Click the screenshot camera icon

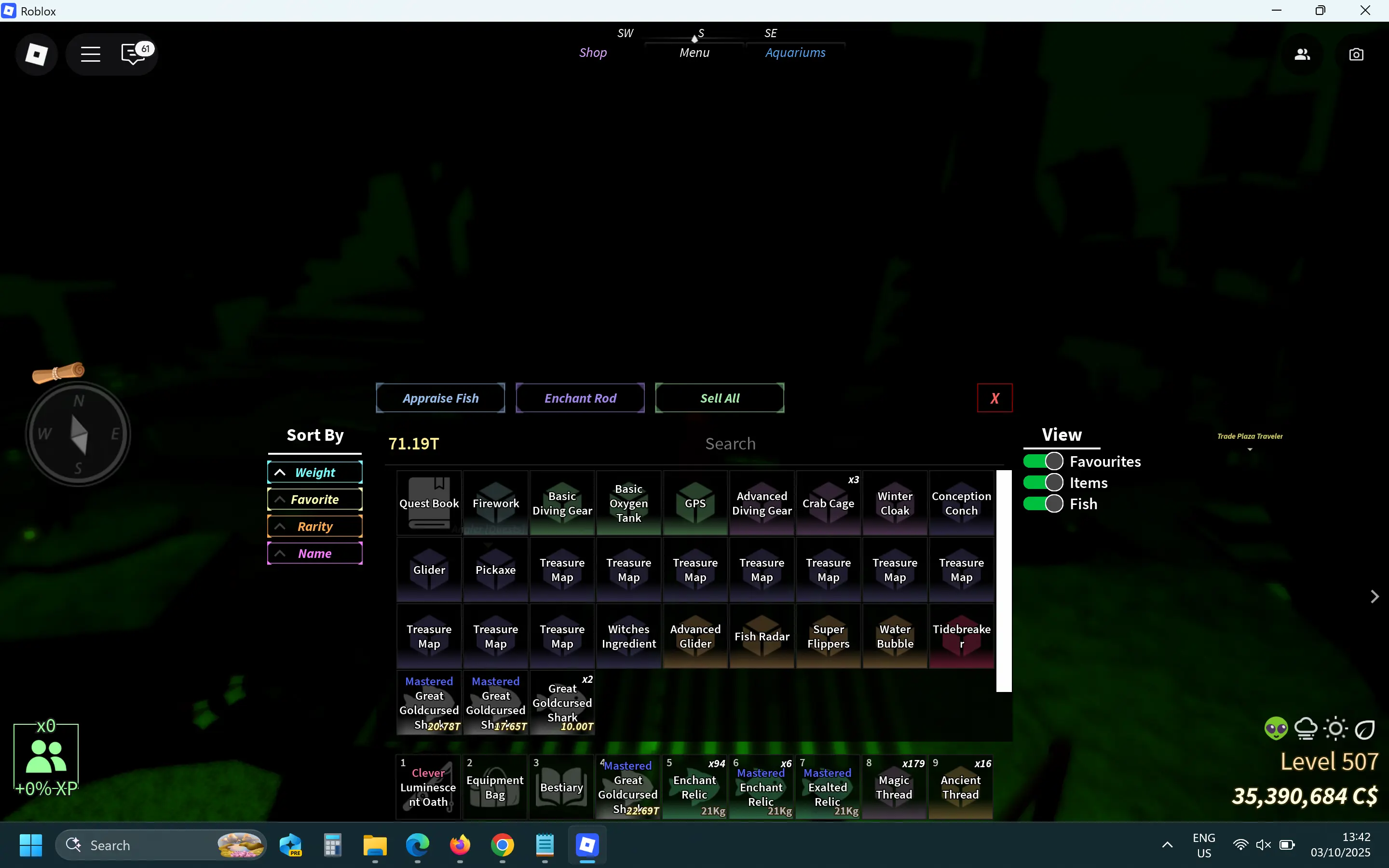coord(1356,54)
